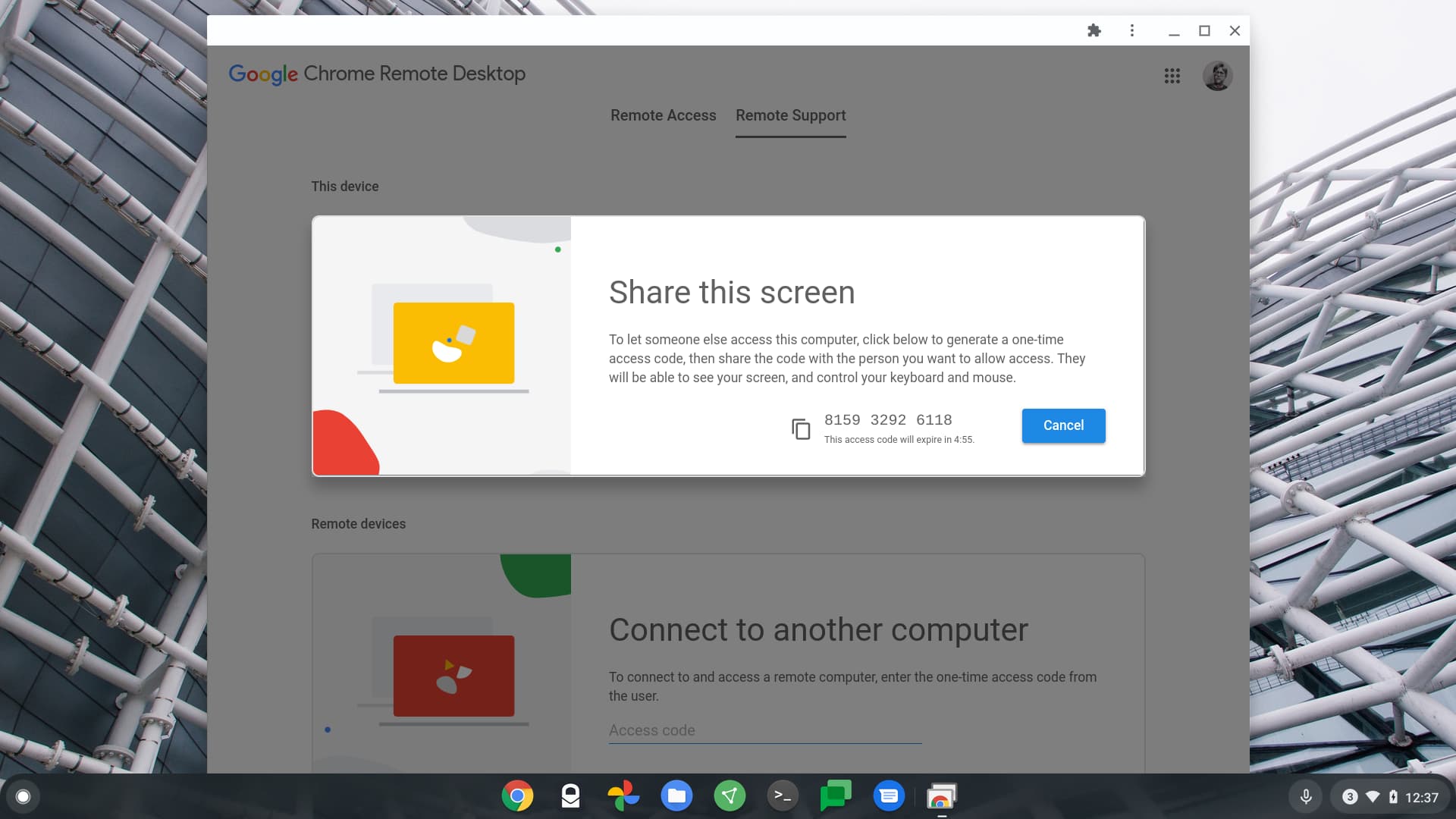Click the code expiry notice text

pos(899,440)
